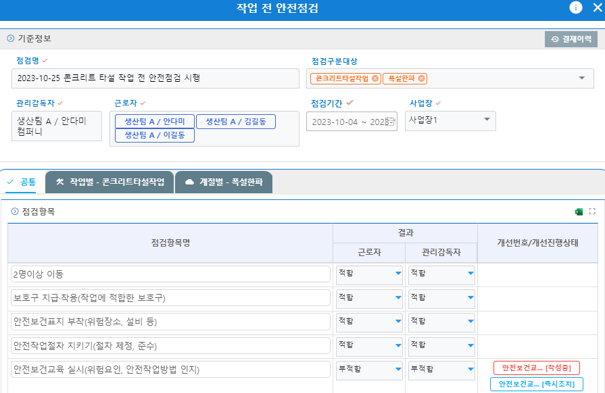Open 관리감독자 부적합 dropdown for 안전보건교육 row
This screenshot has height=393, width=605.
click(x=441, y=370)
